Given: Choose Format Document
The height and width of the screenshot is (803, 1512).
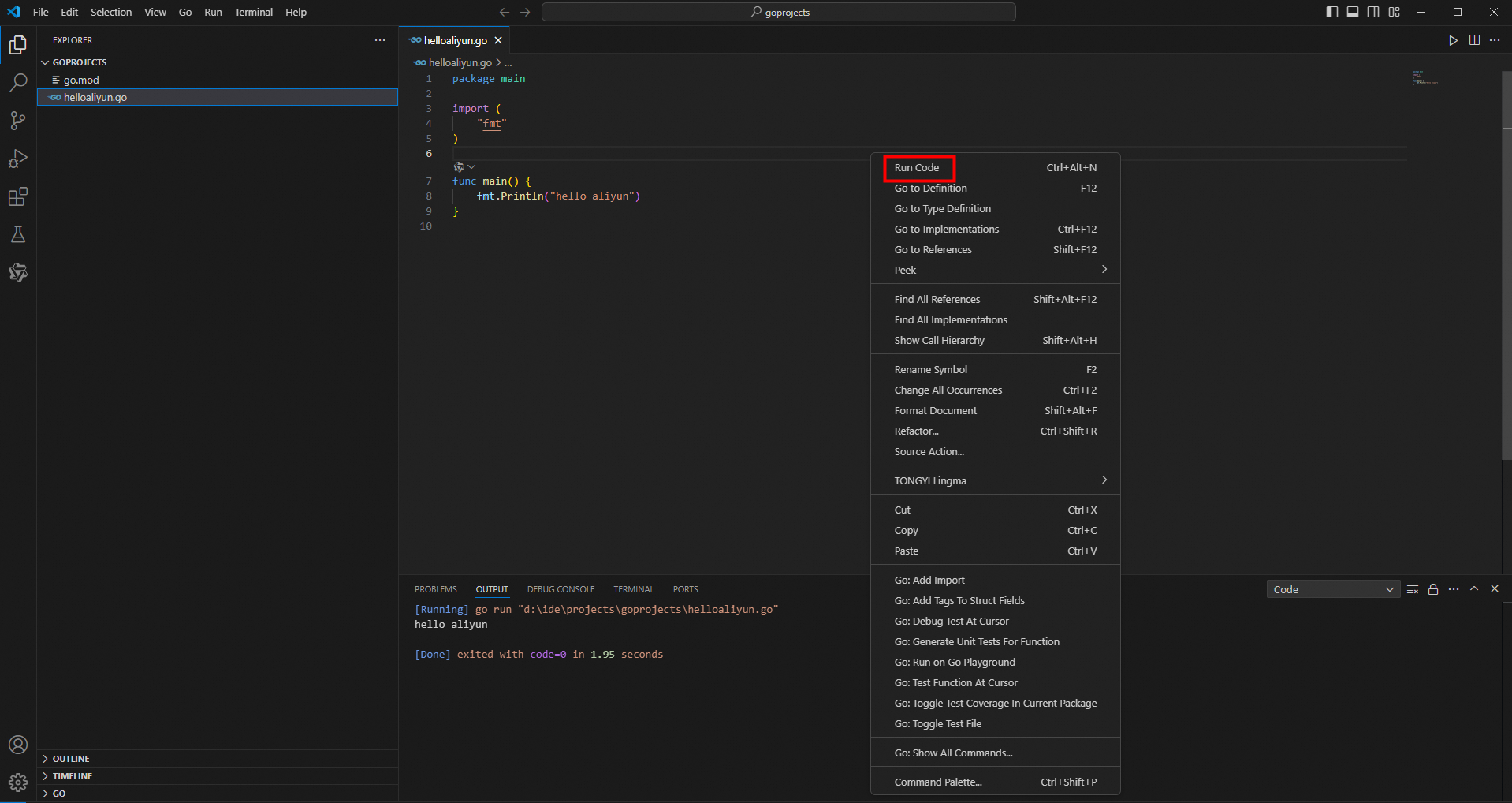Looking at the screenshot, I should 996,410.
